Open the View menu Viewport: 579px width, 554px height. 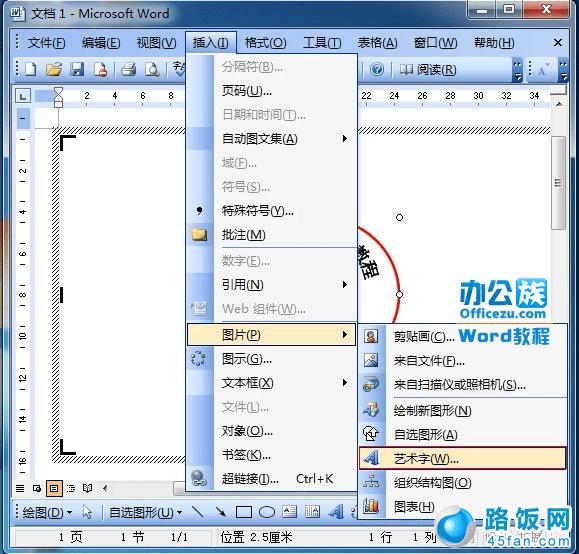click(x=156, y=43)
